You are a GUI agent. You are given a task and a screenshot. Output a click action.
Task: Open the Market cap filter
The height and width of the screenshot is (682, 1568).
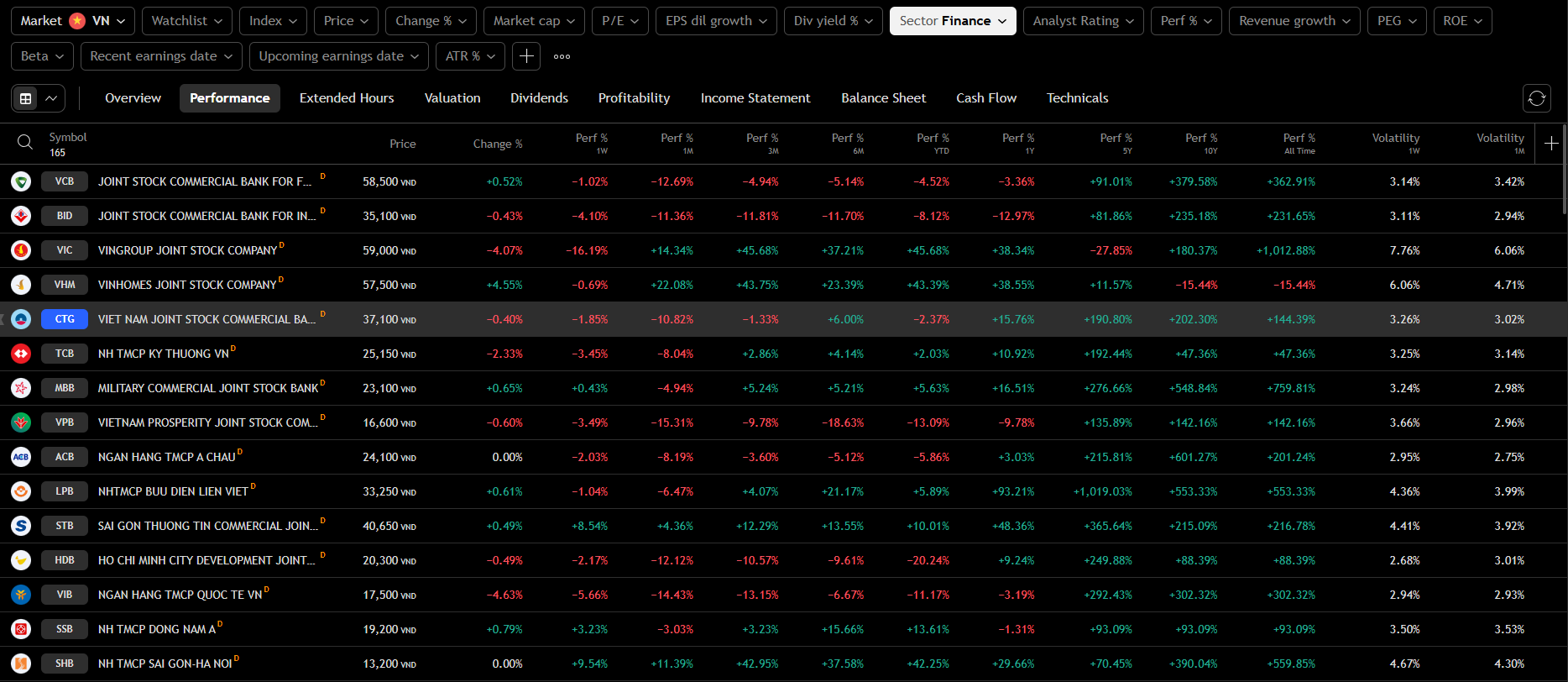[x=534, y=21]
